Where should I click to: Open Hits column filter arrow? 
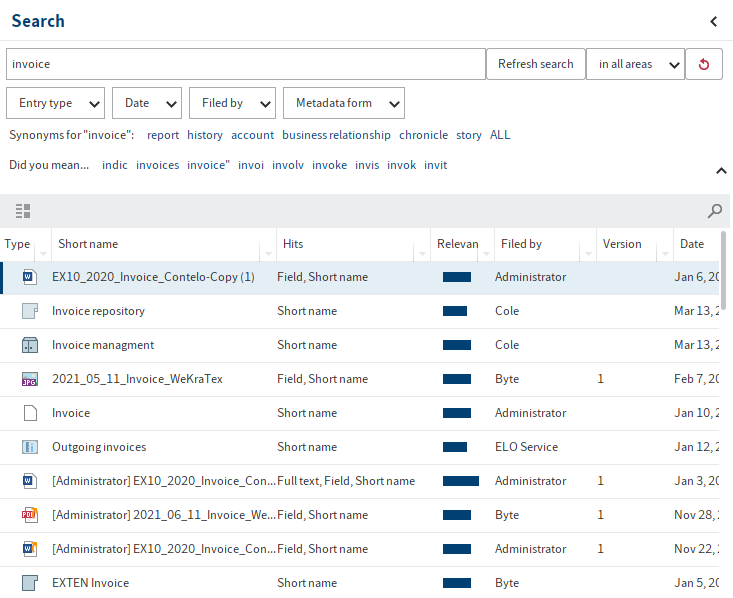point(422,253)
